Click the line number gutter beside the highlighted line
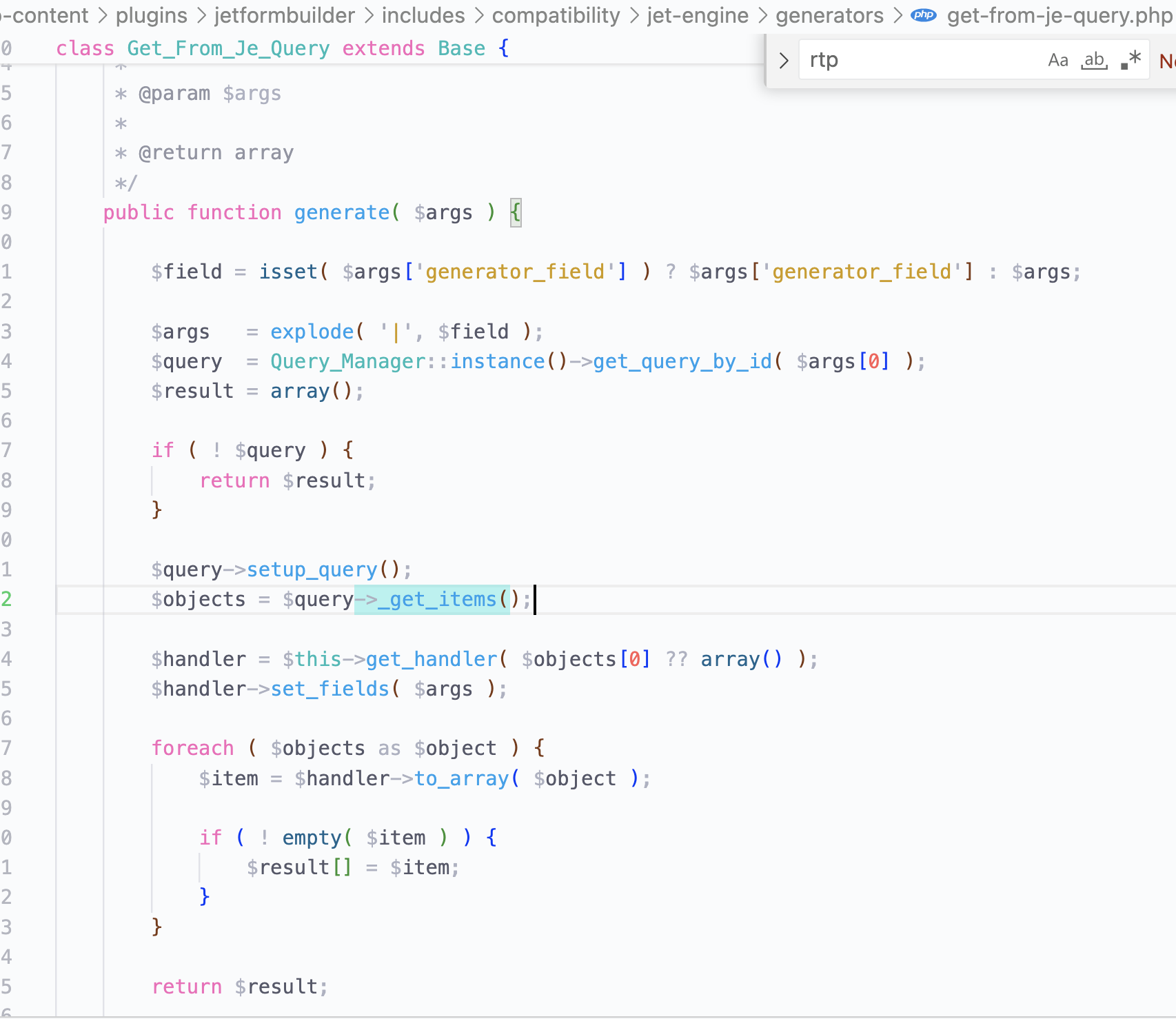This screenshot has width=1176, height=1019. 8,599
